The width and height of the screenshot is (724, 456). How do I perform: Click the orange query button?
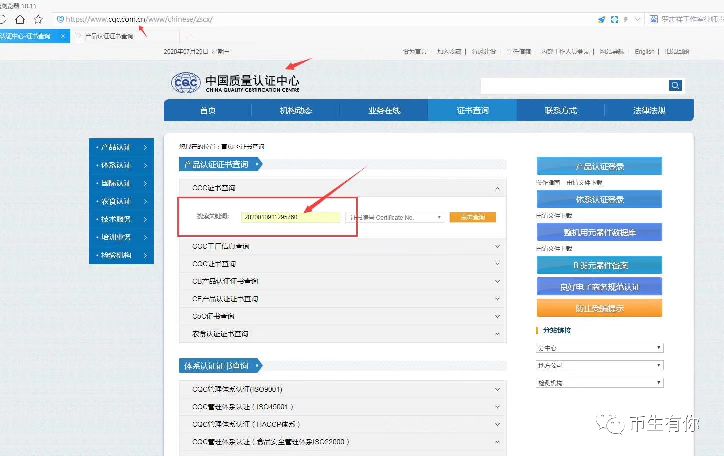click(472, 217)
